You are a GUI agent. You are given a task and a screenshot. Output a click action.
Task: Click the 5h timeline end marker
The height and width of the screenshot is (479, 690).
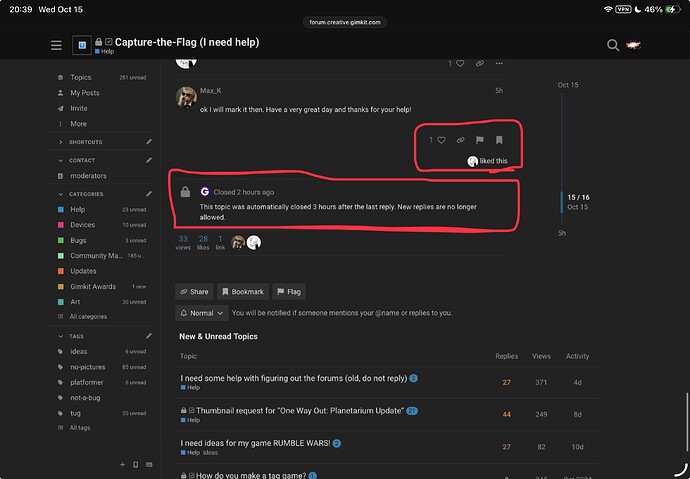pos(562,233)
